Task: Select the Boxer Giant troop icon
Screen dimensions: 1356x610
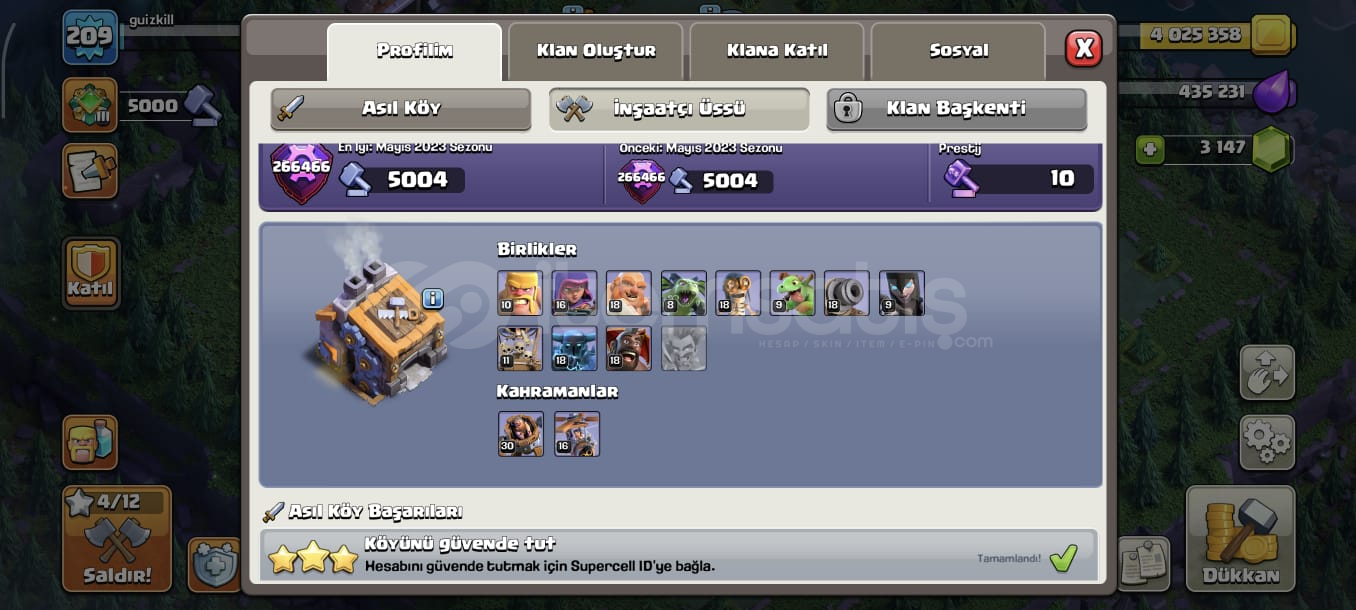Action: coord(629,293)
